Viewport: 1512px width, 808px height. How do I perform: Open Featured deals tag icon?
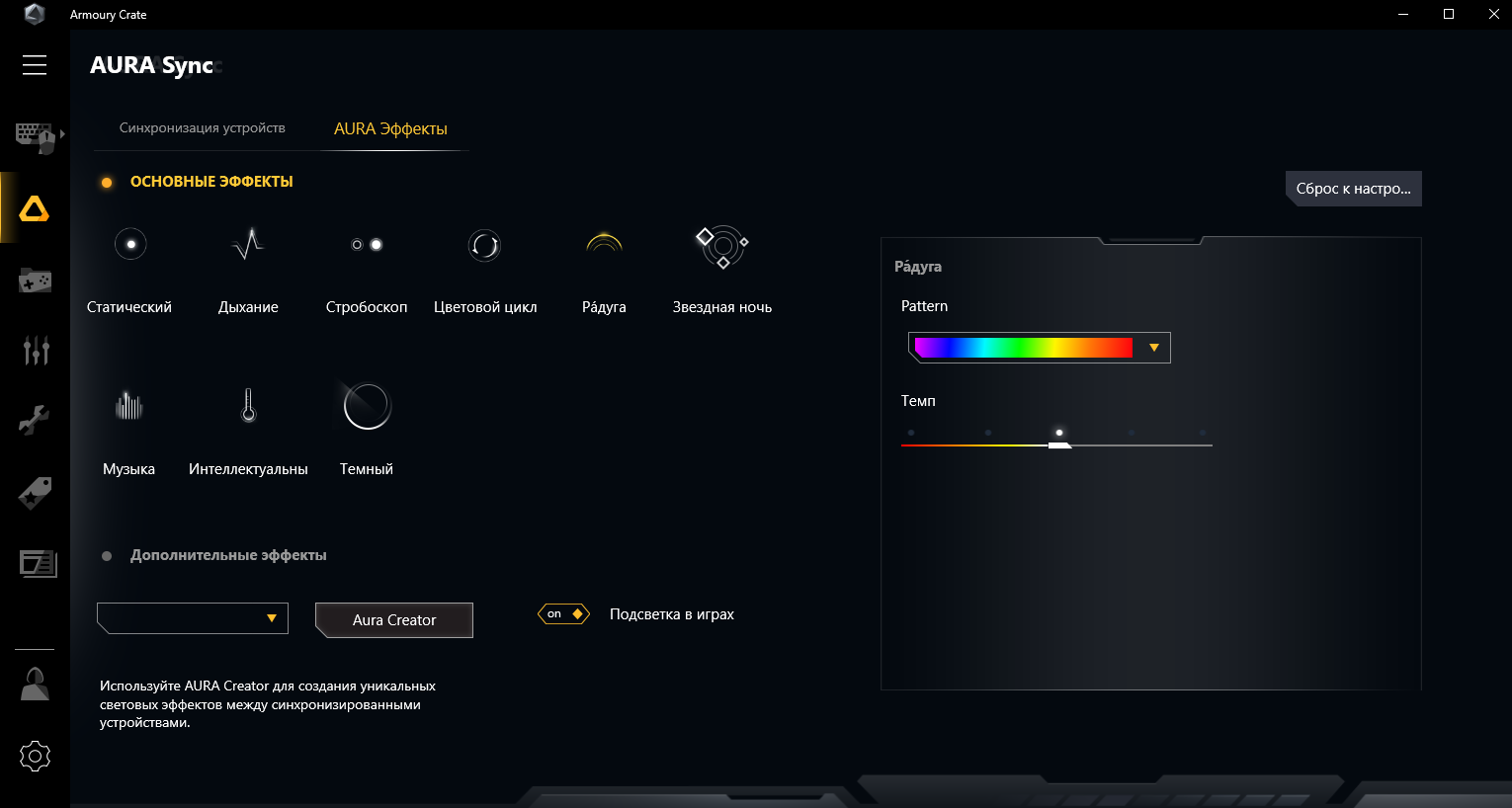35,492
